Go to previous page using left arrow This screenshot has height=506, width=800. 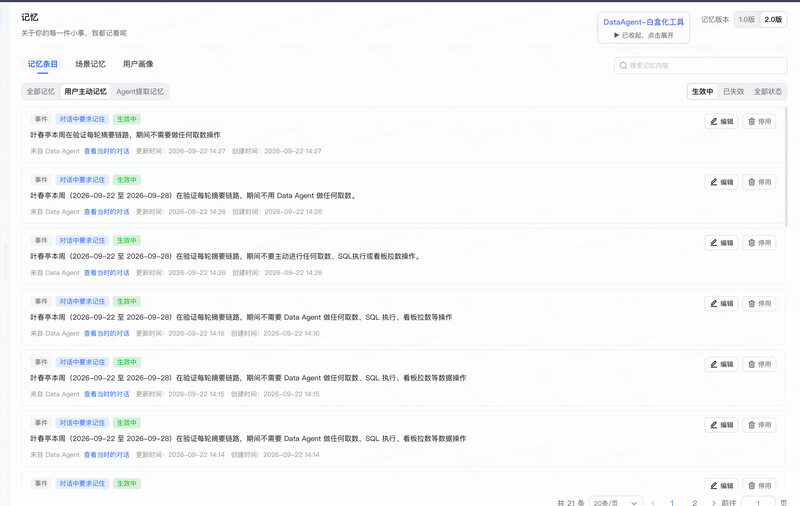pos(653,503)
